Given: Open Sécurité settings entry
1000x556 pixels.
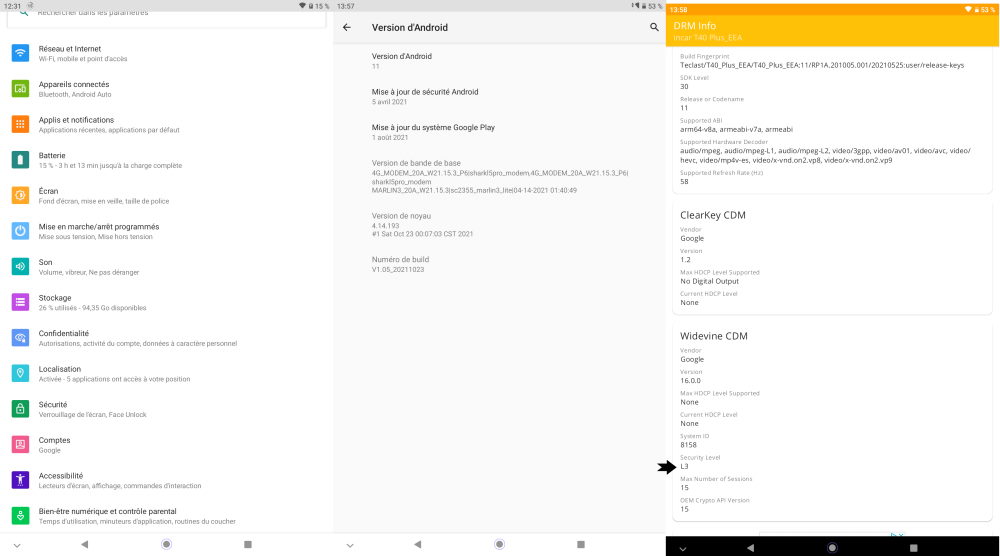Looking at the screenshot, I should point(166,409).
